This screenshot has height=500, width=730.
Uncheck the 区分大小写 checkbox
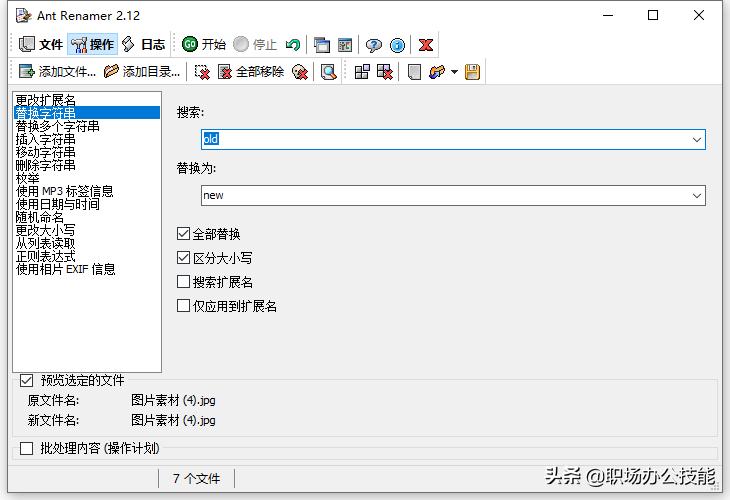(183, 257)
